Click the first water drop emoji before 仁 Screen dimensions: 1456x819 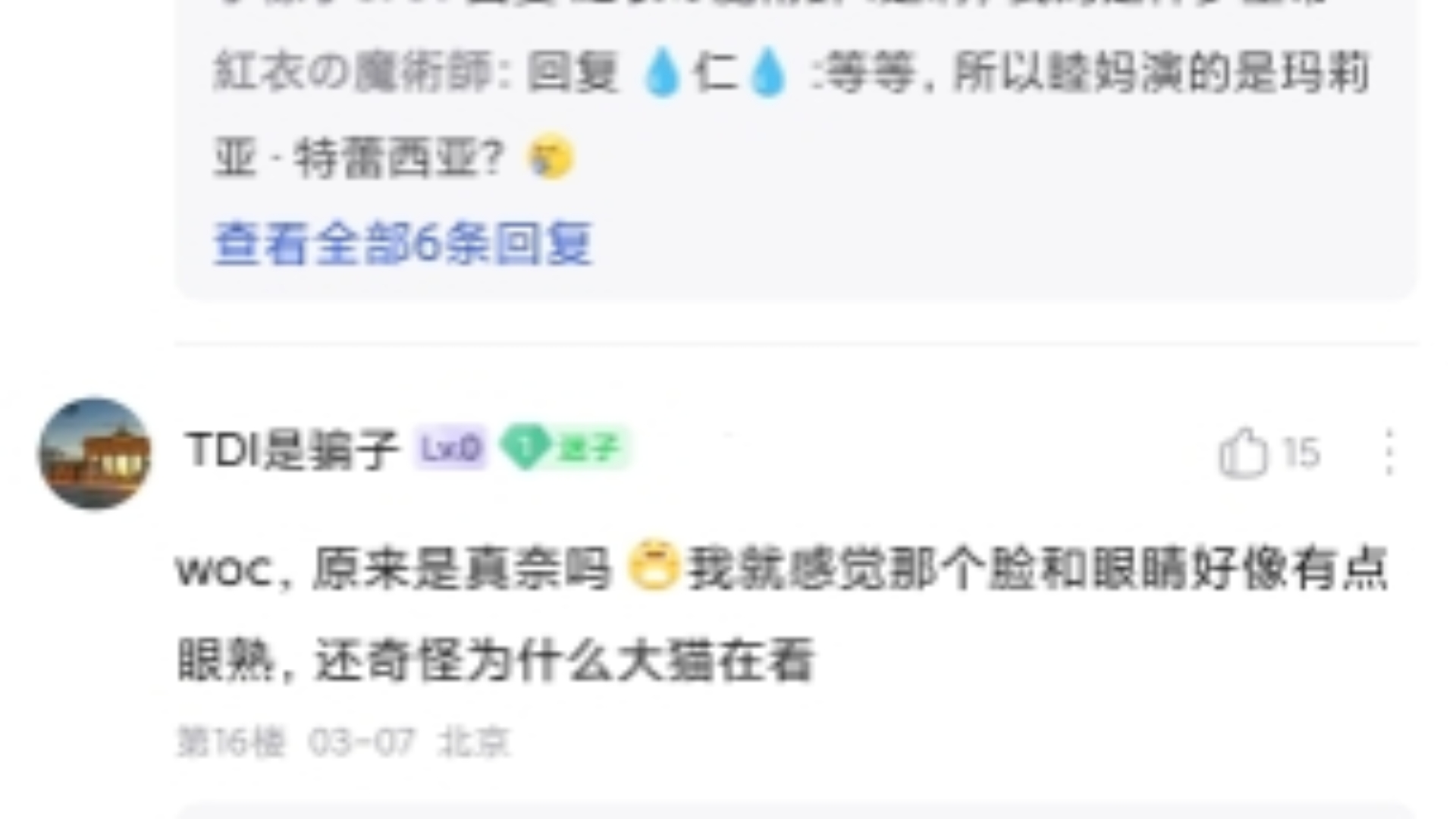[x=662, y=74]
